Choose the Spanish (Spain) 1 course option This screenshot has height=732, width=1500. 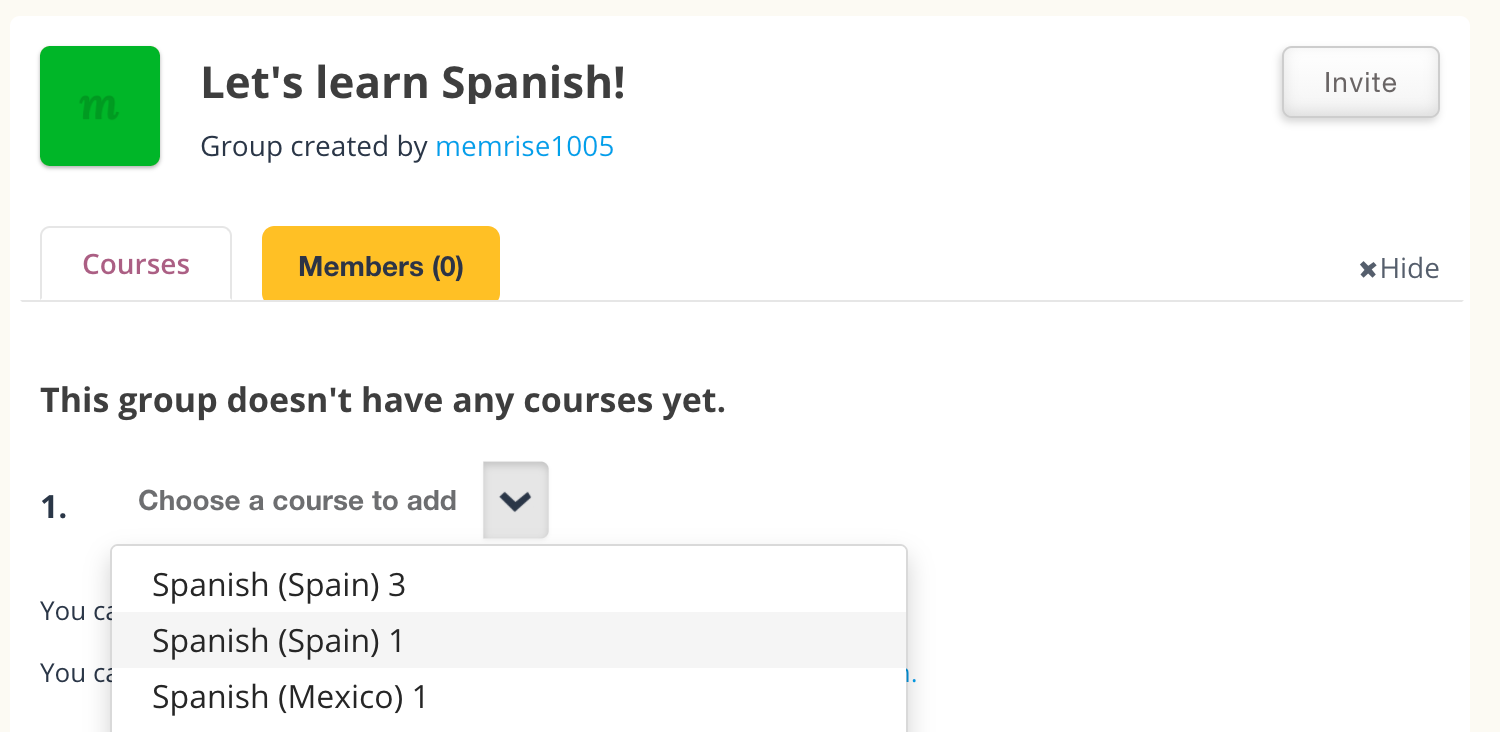(279, 641)
